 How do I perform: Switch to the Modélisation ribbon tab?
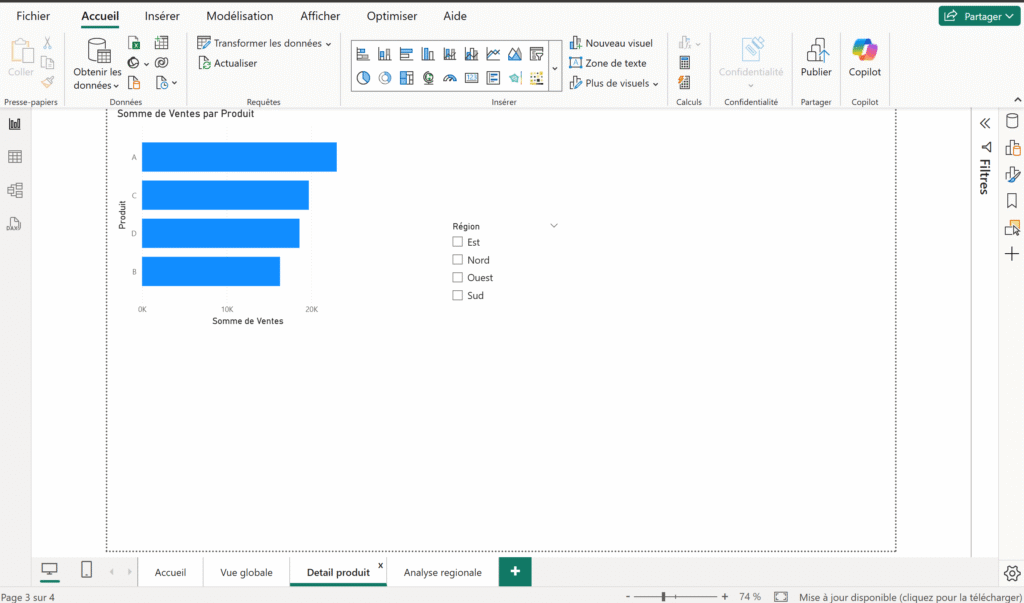point(240,15)
